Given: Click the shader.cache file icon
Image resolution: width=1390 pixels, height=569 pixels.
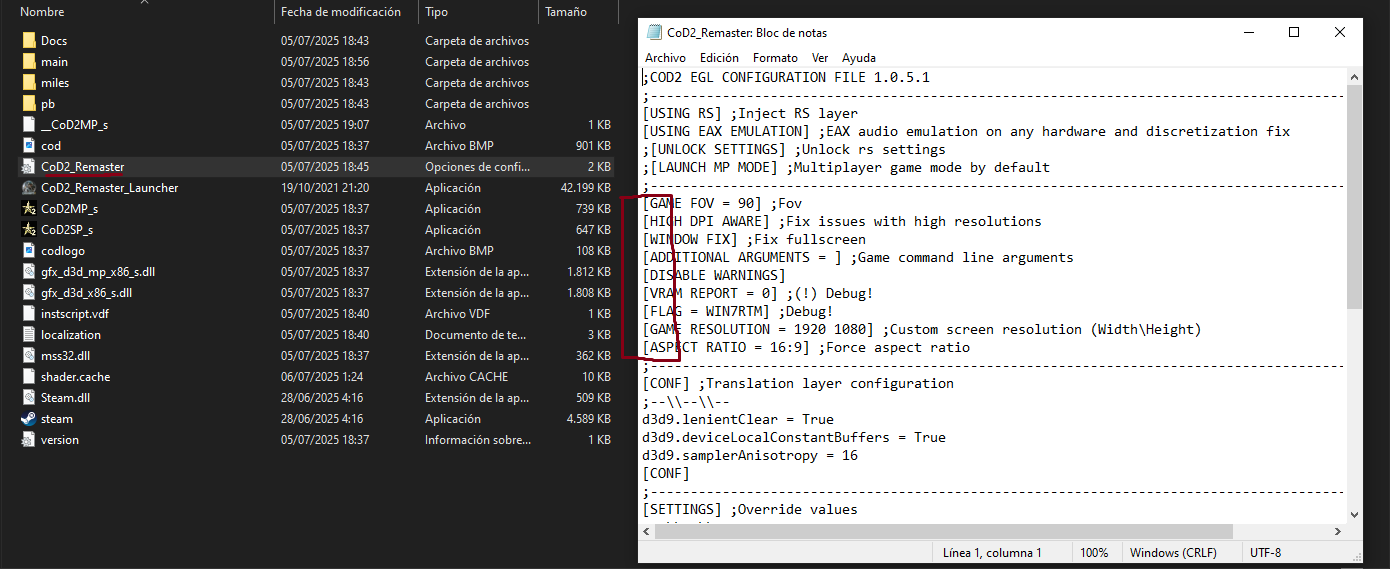Looking at the screenshot, I should click(x=29, y=377).
